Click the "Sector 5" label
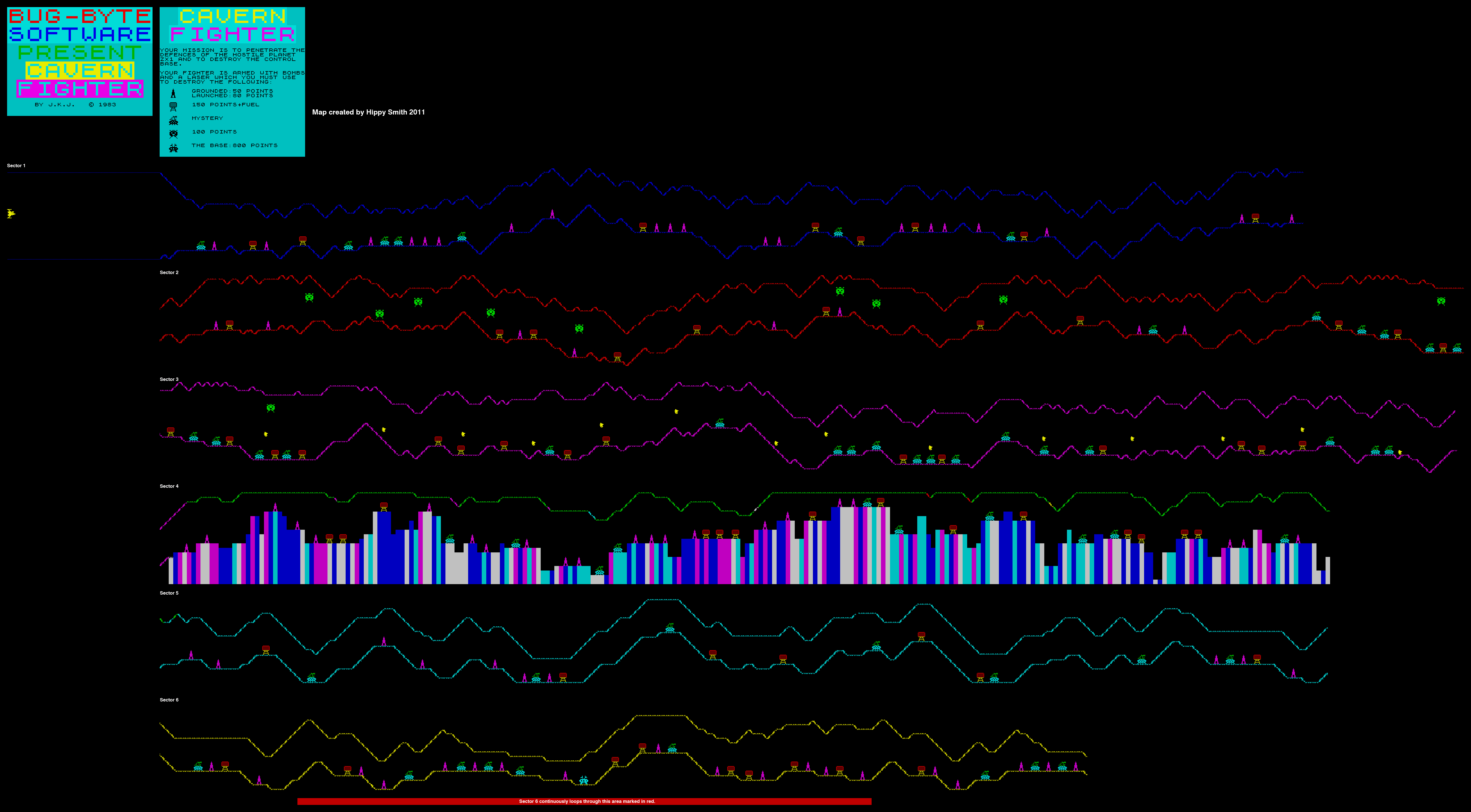This screenshot has height=812, width=1471. coord(169,593)
